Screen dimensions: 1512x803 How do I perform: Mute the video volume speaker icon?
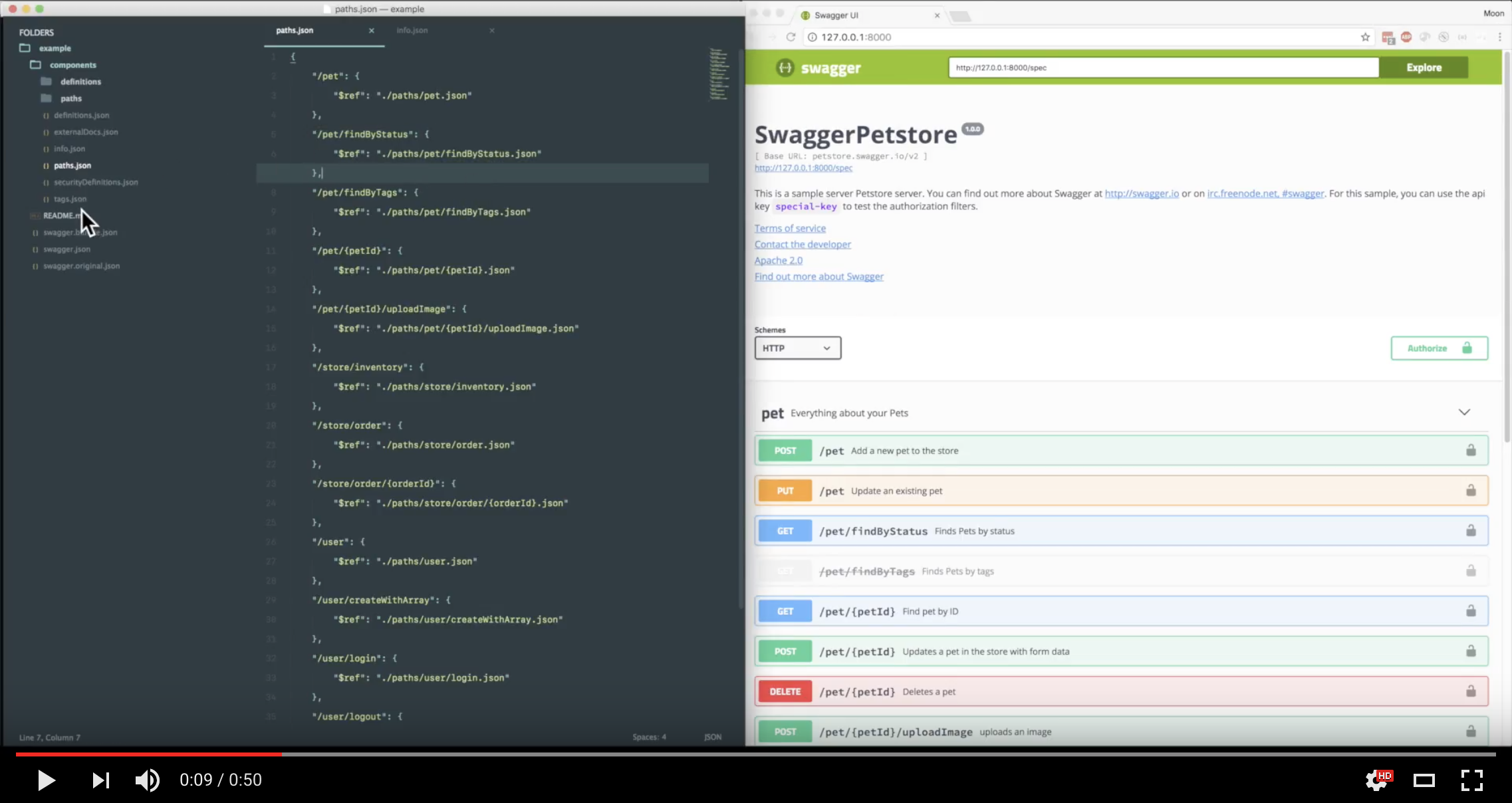147,780
